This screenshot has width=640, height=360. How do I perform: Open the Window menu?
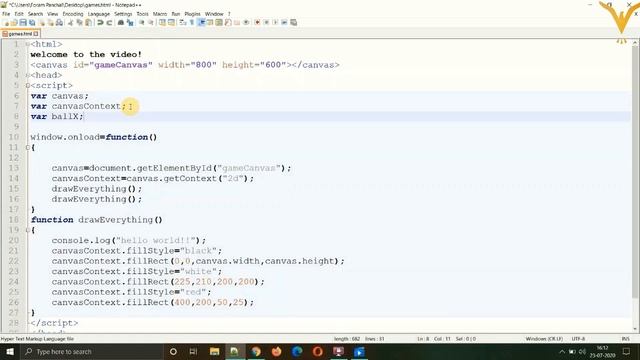214,14
